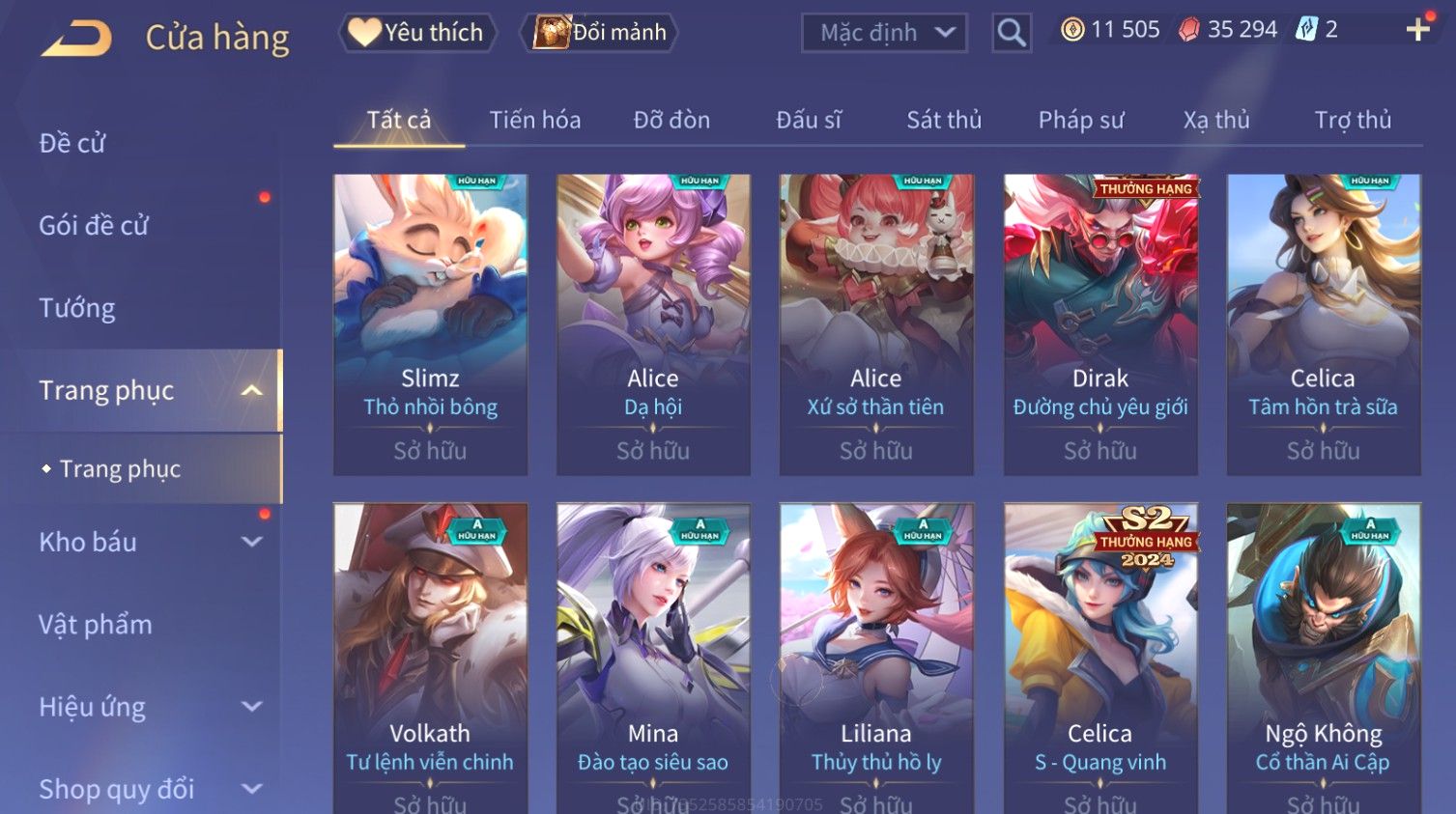
Task: Open Slimz Thỏ nhồi bông skin card
Action: point(430,324)
